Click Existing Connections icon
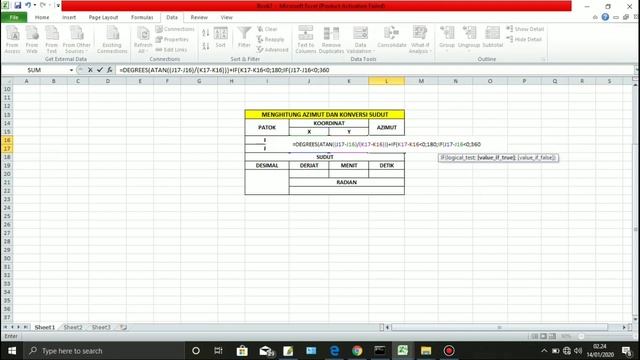This screenshot has height=360, width=640. click(112, 39)
